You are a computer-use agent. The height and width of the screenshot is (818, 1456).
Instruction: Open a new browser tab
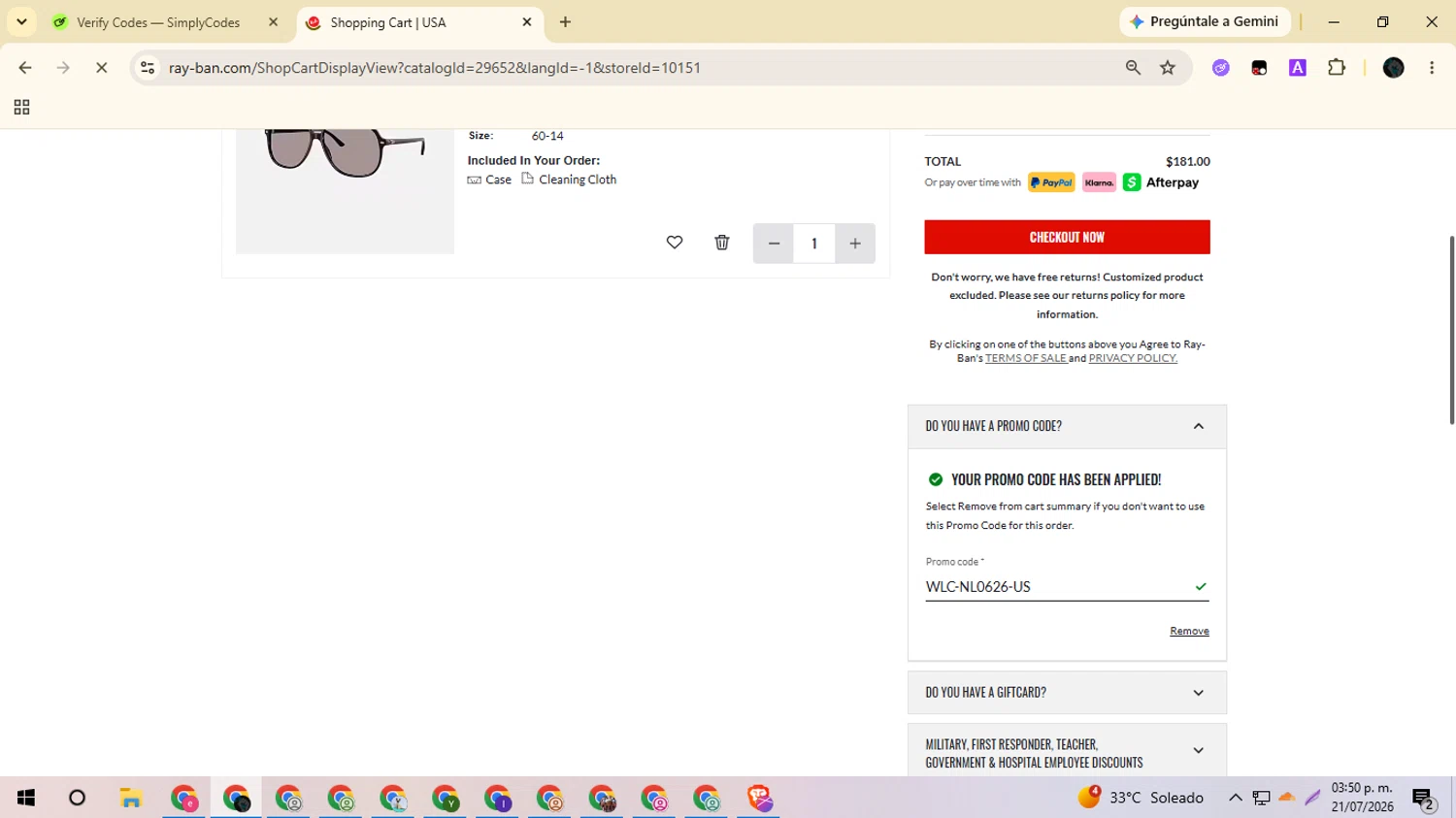tap(565, 22)
